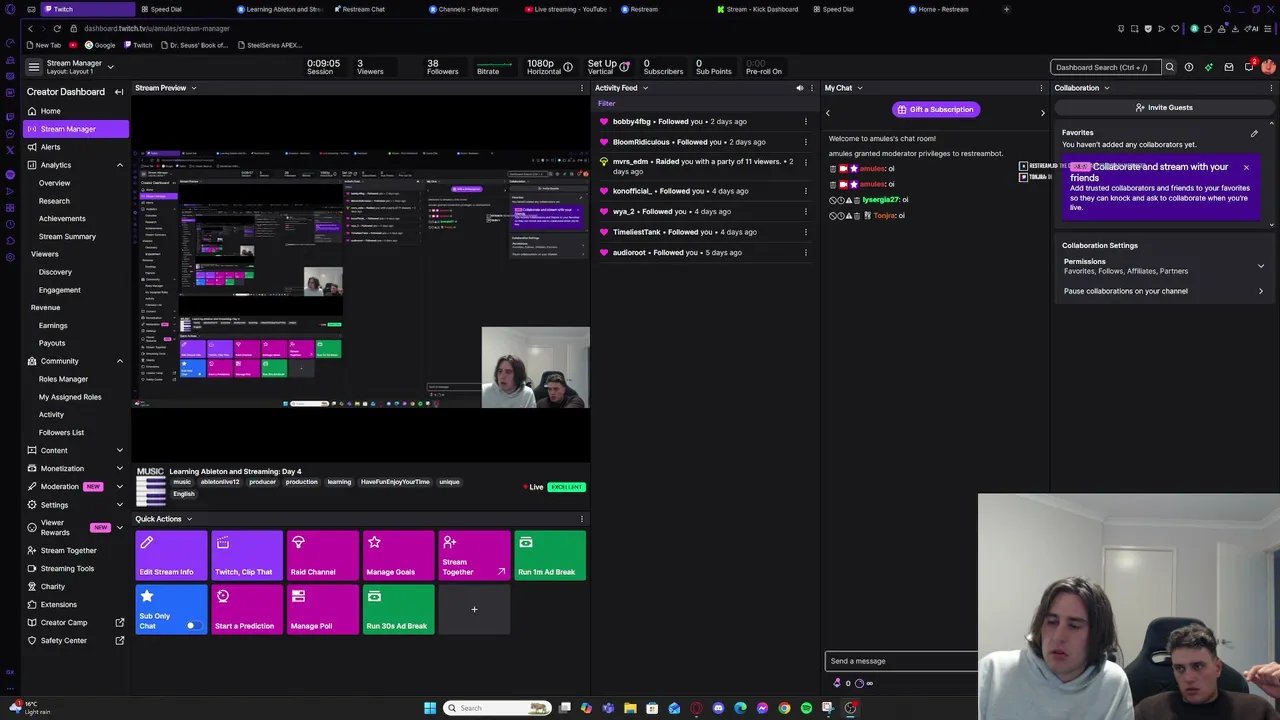The height and width of the screenshot is (720, 1280).
Task: Click the Send a message chat field
Action: coord(901,661)
